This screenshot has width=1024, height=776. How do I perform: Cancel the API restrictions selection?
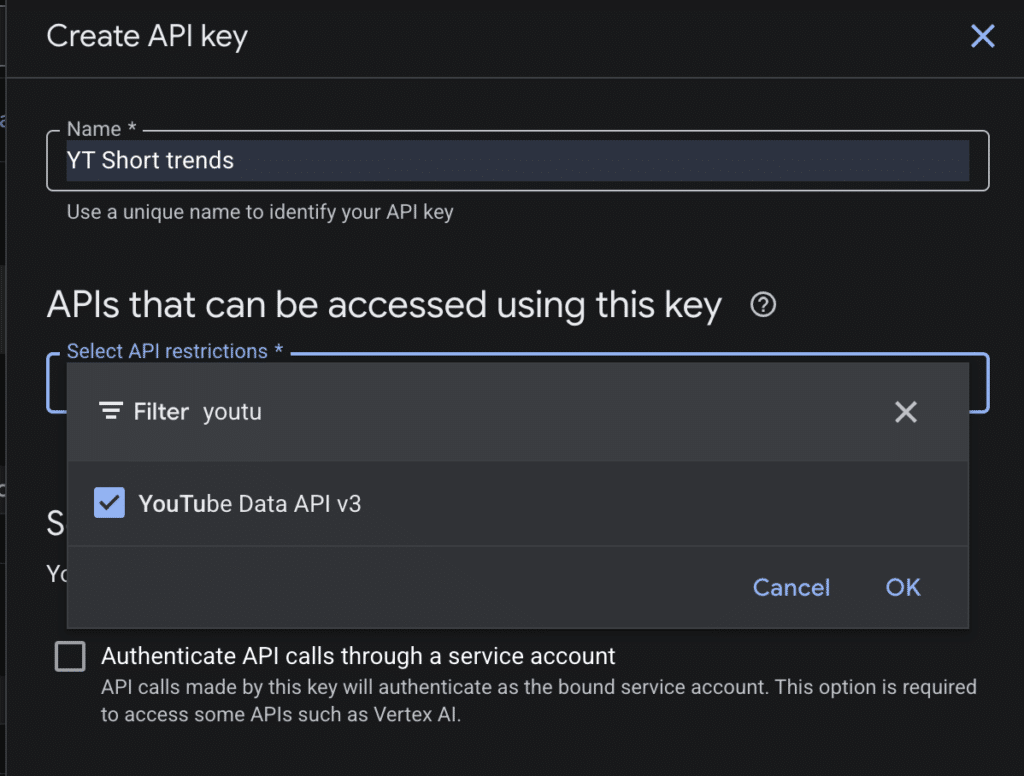791,587
